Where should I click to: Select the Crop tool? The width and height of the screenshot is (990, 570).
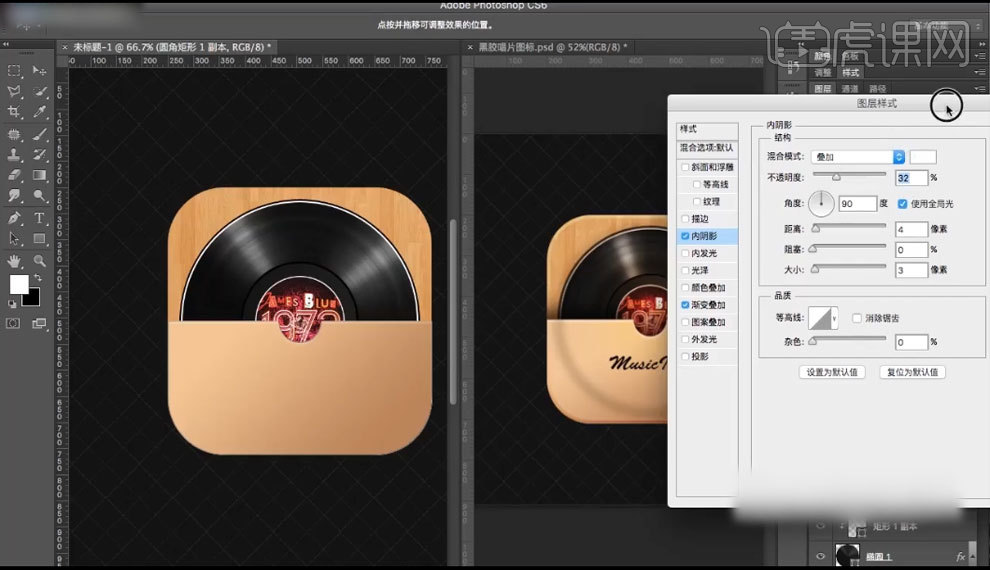tap(14, 112)
